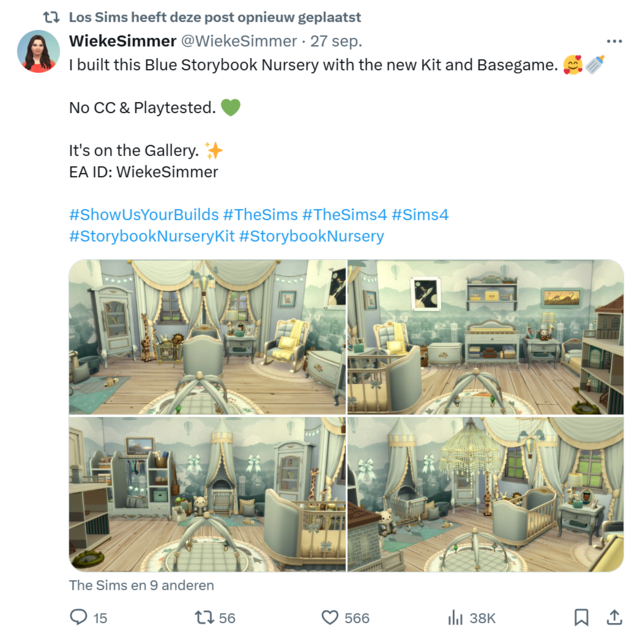Open the #StorybookNursery hashtag
Viewport: 640px width, 639px height.
311,236
